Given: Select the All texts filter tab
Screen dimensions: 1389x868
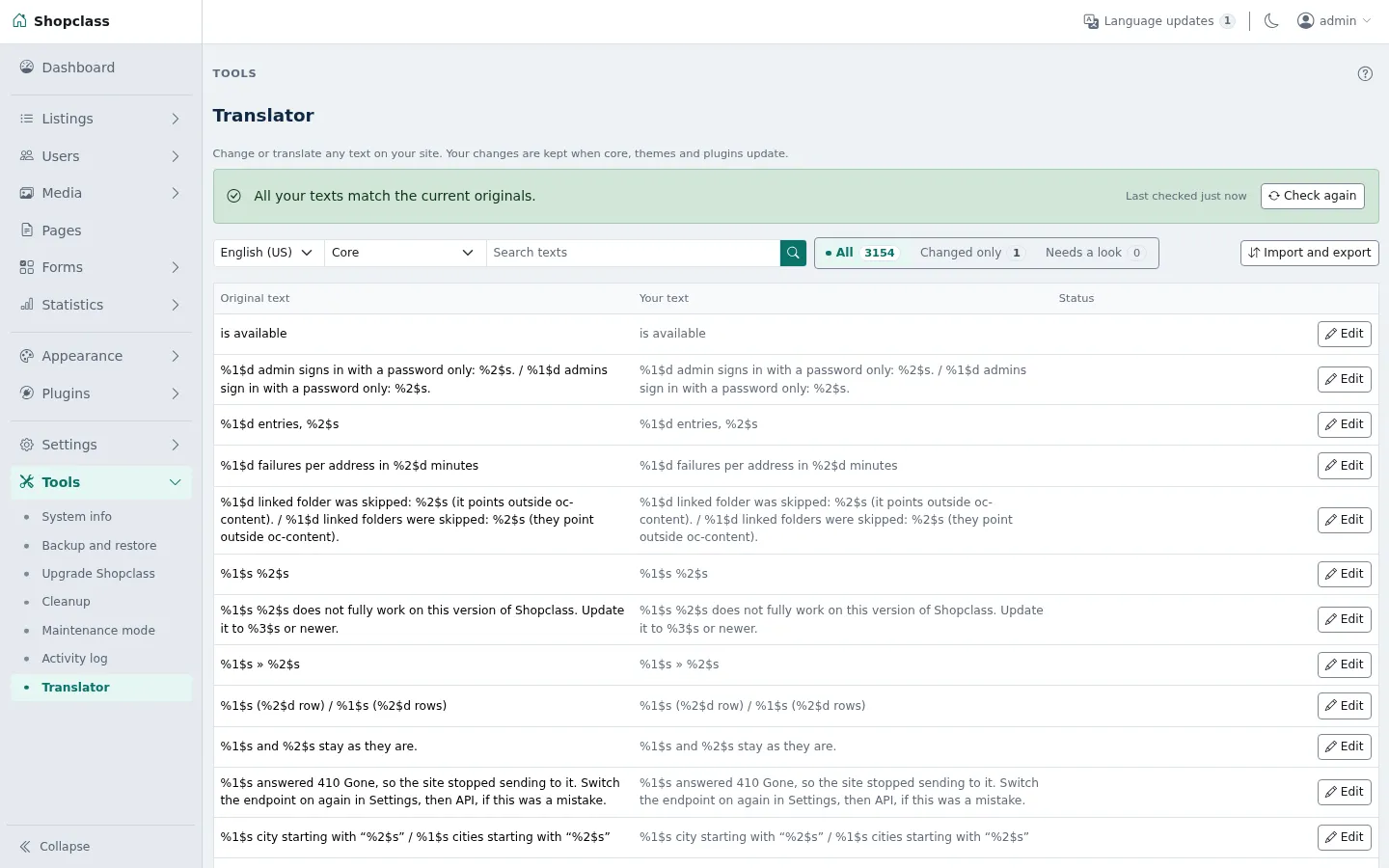Looking at the screenshot, I should 860,253.
